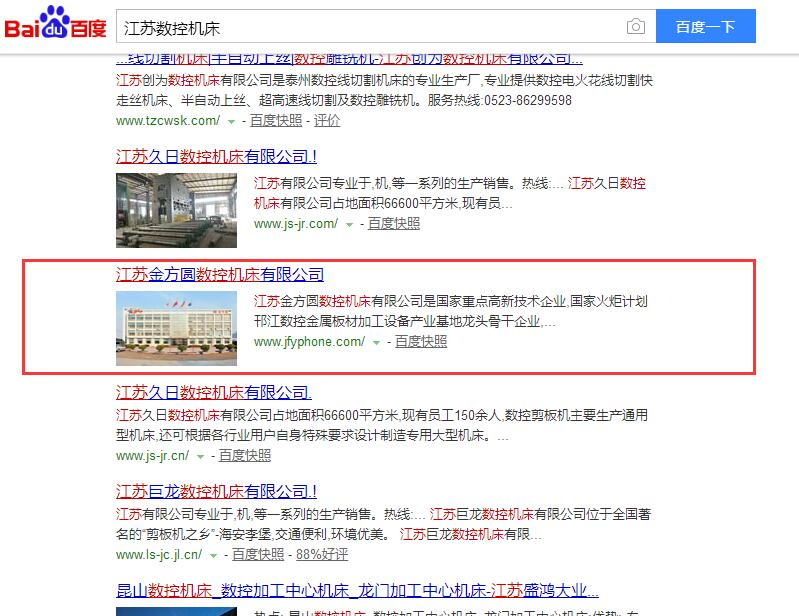Open factory thumbnail for js-jr.com result

[176, 210]
